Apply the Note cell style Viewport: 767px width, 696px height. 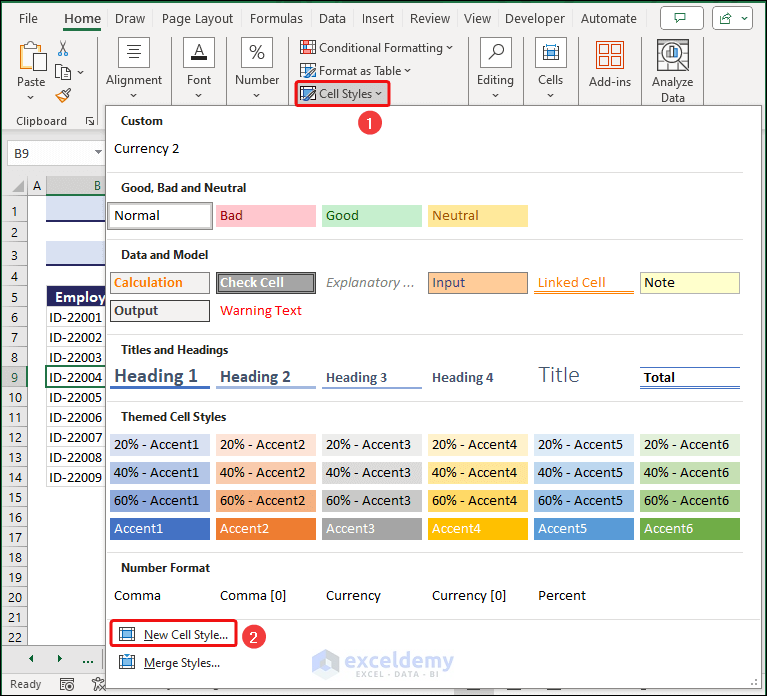(690, 283)
